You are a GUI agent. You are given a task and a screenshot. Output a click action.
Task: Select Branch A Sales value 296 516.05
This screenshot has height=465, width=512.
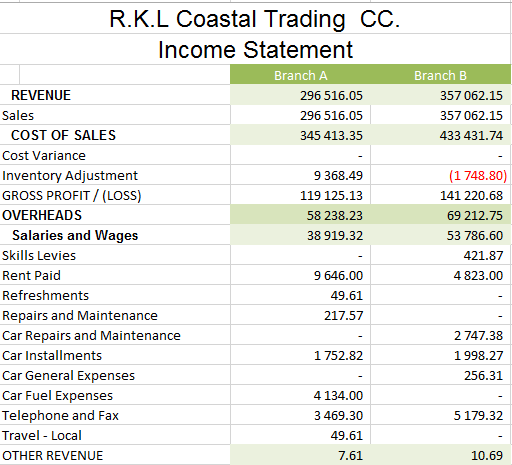[x=331, y=116]
